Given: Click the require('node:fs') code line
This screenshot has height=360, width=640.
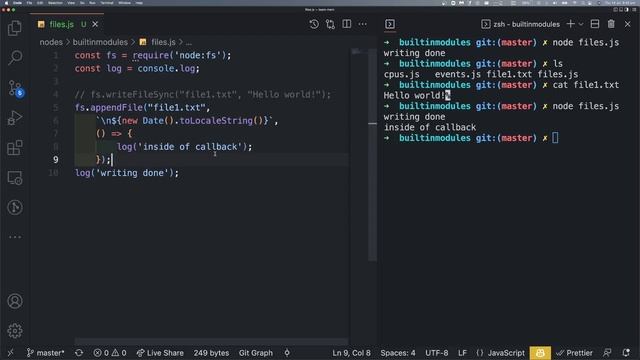Looking at the screenshot, I should [153, 55].
